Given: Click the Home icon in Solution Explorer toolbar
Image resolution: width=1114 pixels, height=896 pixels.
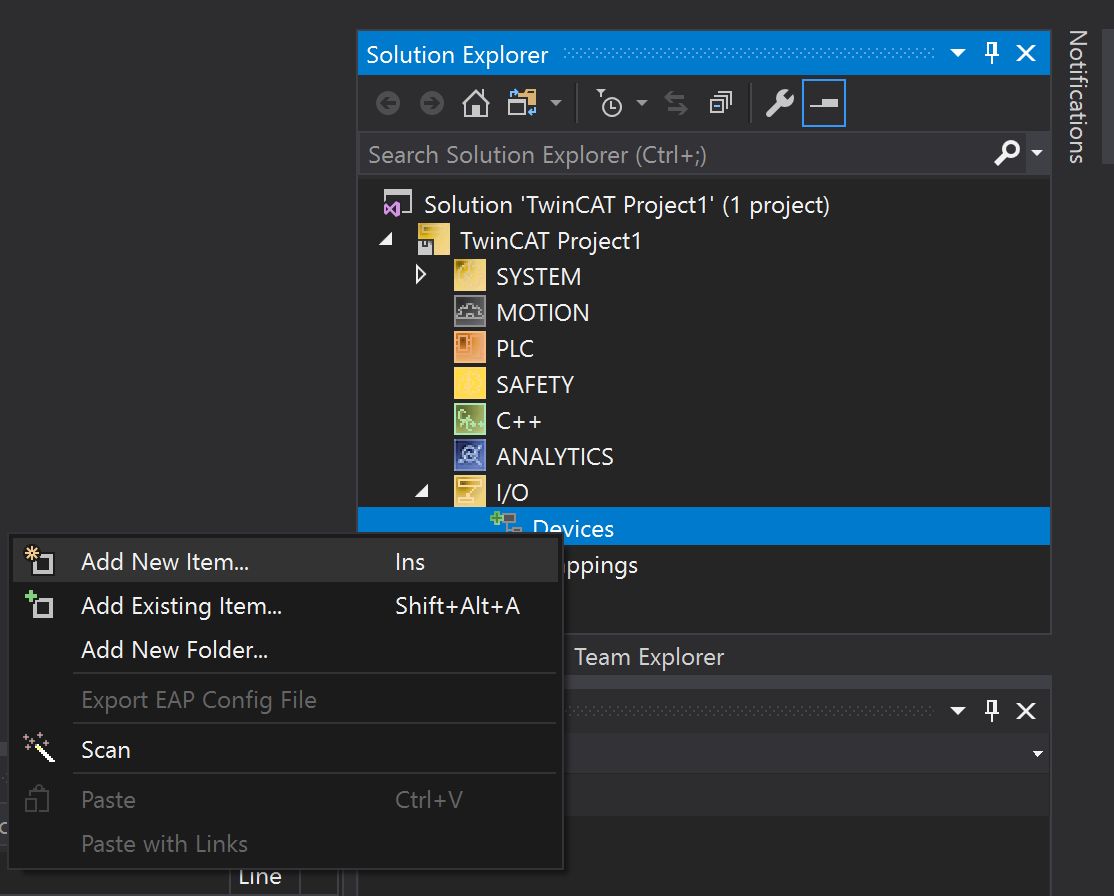Looking at the screenshot, I should point(475,103).
